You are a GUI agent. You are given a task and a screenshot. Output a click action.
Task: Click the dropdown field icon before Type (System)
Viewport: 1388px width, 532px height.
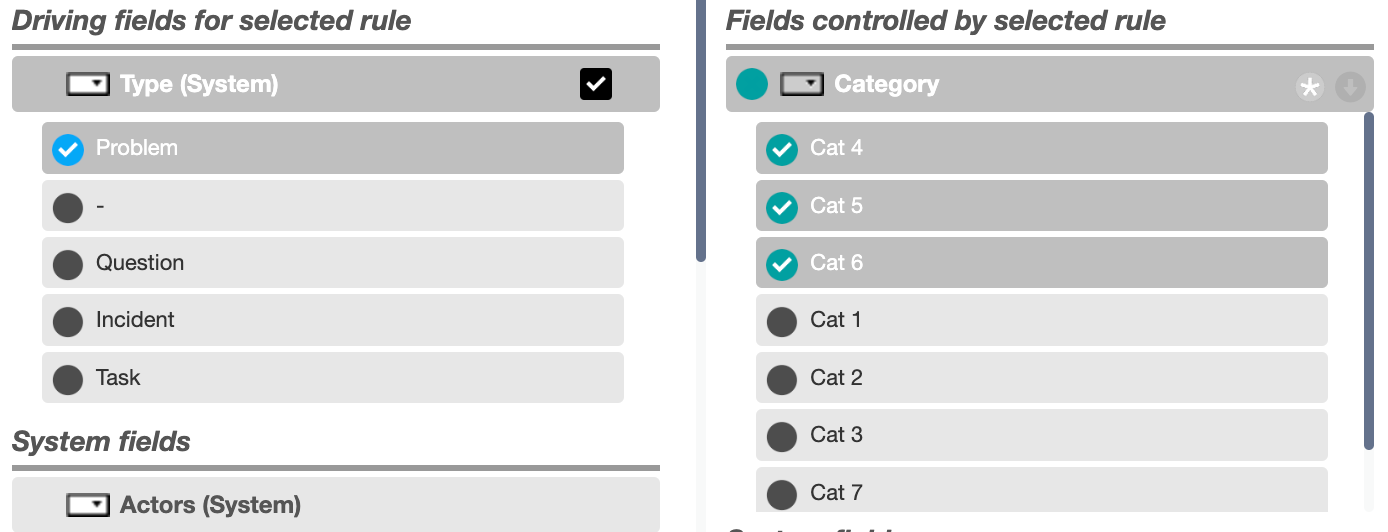point(88,84)
